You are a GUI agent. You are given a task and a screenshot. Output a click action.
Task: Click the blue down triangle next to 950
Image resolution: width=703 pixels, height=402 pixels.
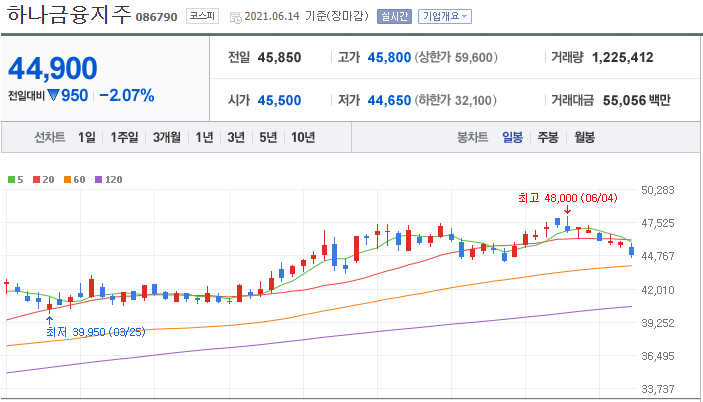(x=53, y=95)
